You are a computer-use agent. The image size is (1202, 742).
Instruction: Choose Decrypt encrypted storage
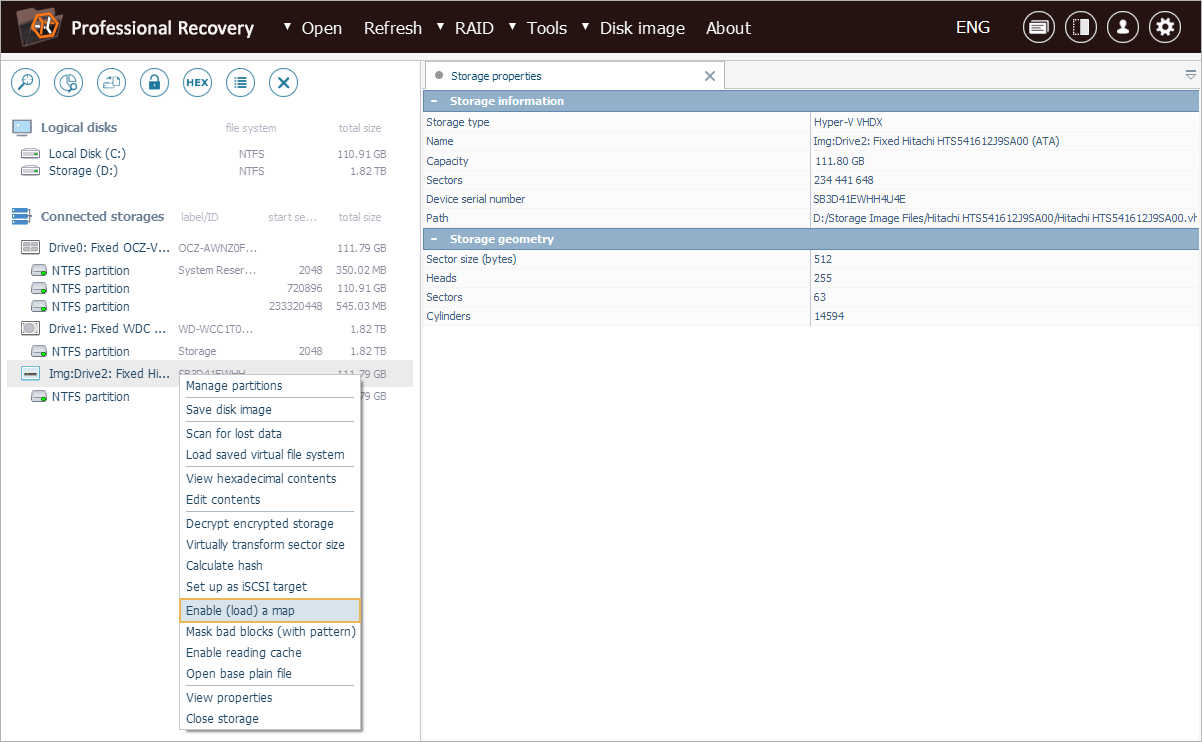click(270, 524)
